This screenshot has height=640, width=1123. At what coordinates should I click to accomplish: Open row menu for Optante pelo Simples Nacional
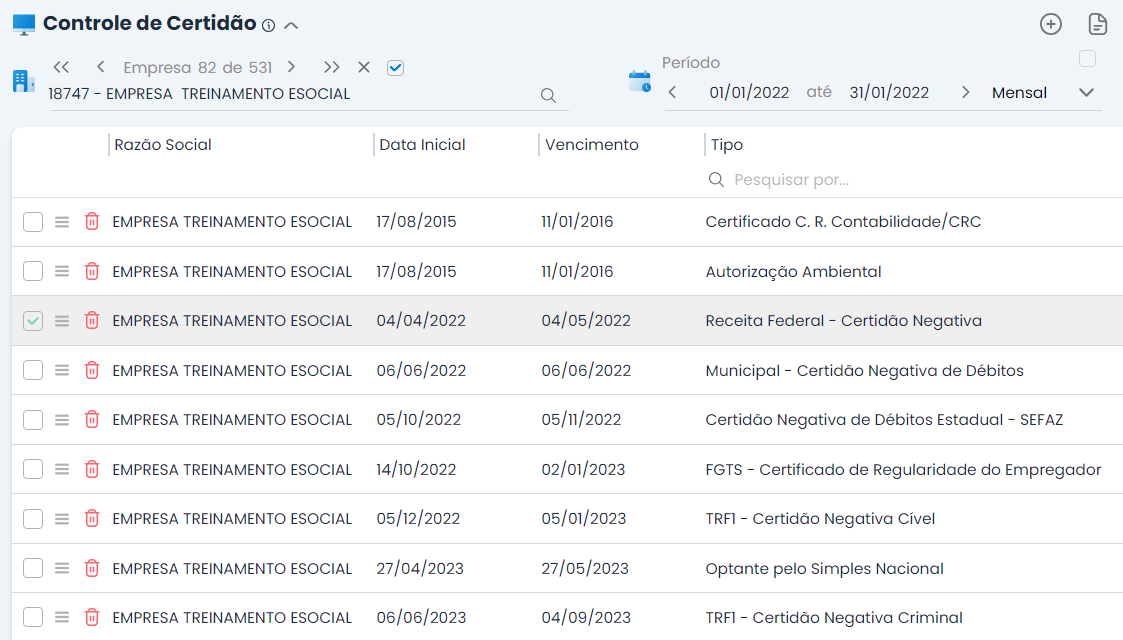coord(62,568)
